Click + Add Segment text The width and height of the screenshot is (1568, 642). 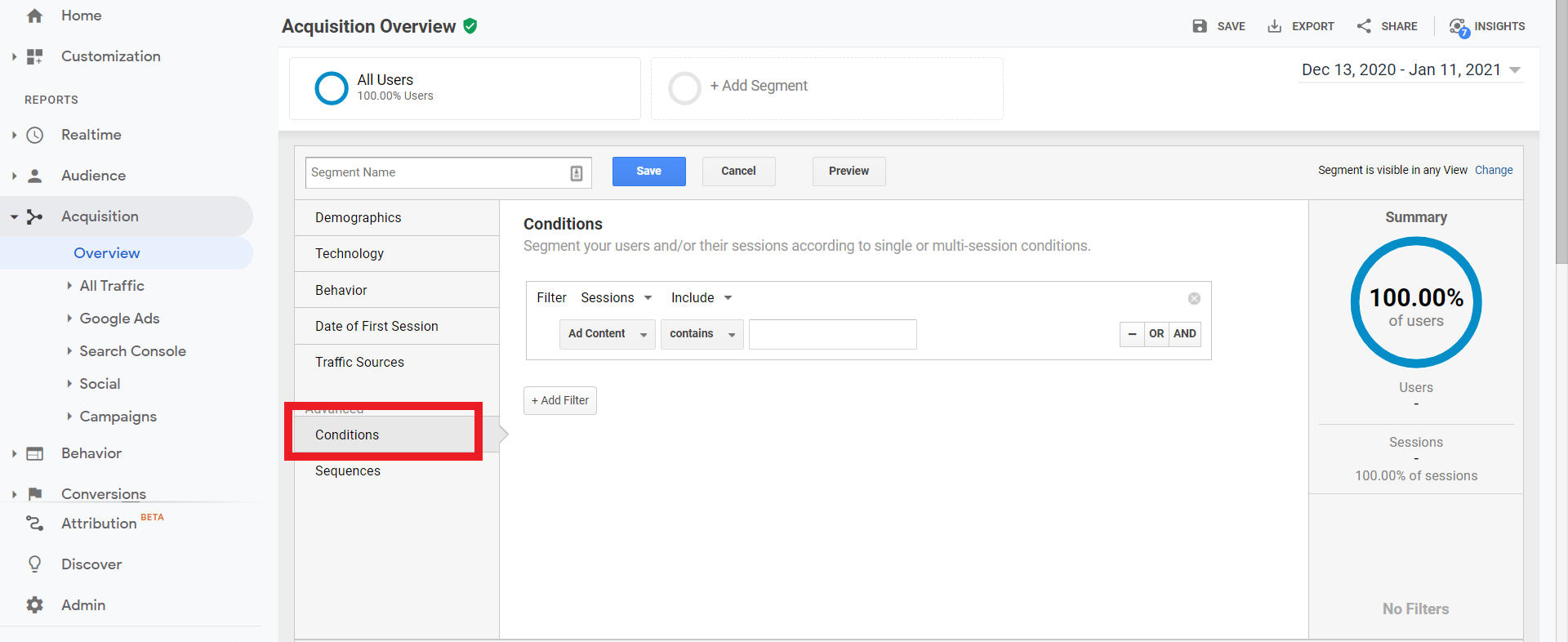(x=759, y=86)
